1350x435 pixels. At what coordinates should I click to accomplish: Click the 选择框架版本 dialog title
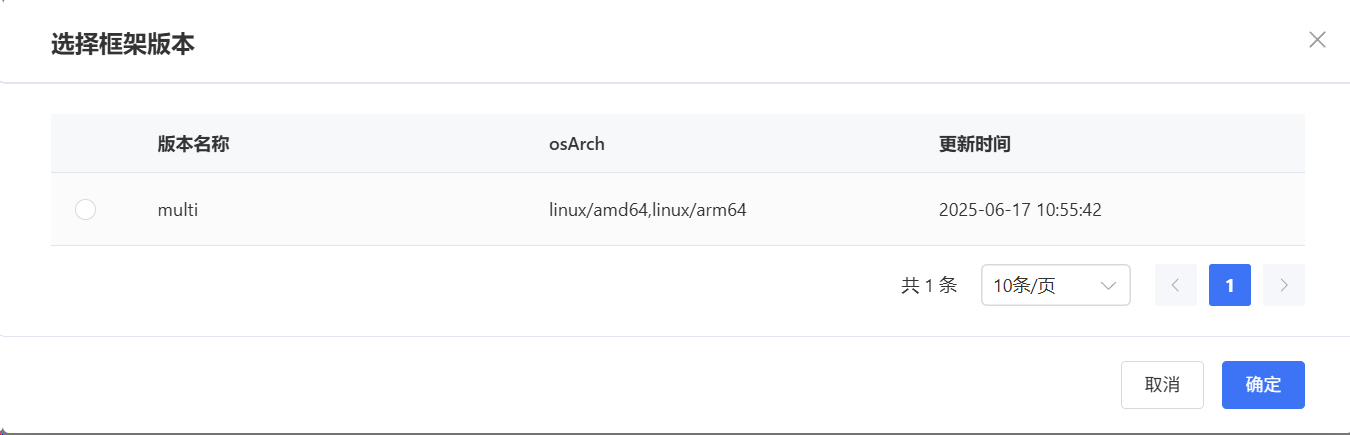[123, 44]
